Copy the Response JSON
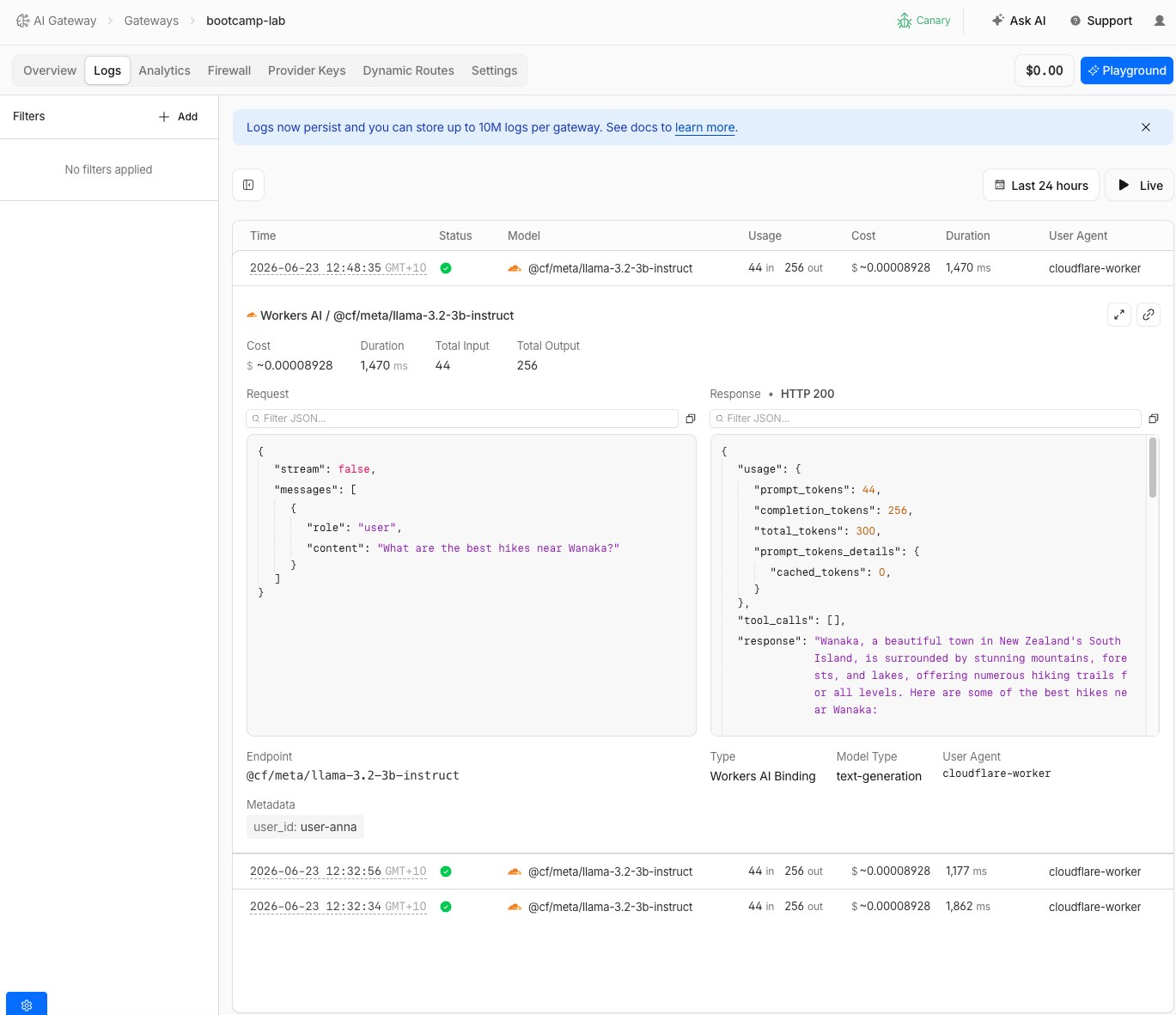1176x1015 pixels. click(1154, 419)
